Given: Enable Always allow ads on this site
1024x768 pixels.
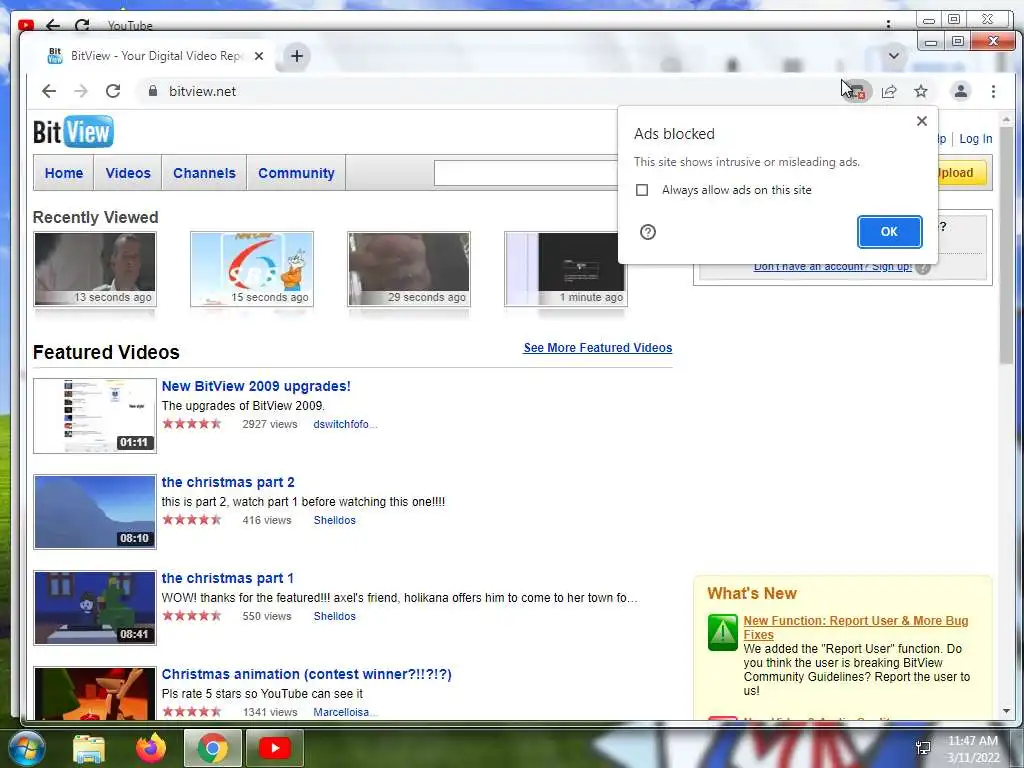Looking at the screenshot, I should tap(642, 190).
